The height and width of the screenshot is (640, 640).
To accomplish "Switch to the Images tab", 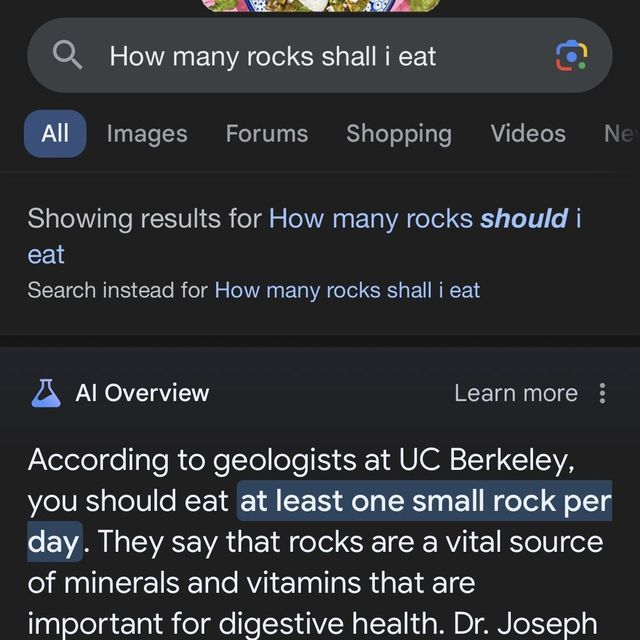I will pyautogui.click(x=147, y=134).
